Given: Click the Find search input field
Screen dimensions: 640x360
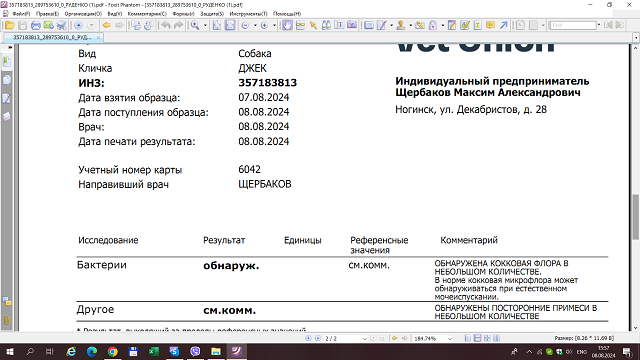Looking at the screenshot, I should point(572,25).
